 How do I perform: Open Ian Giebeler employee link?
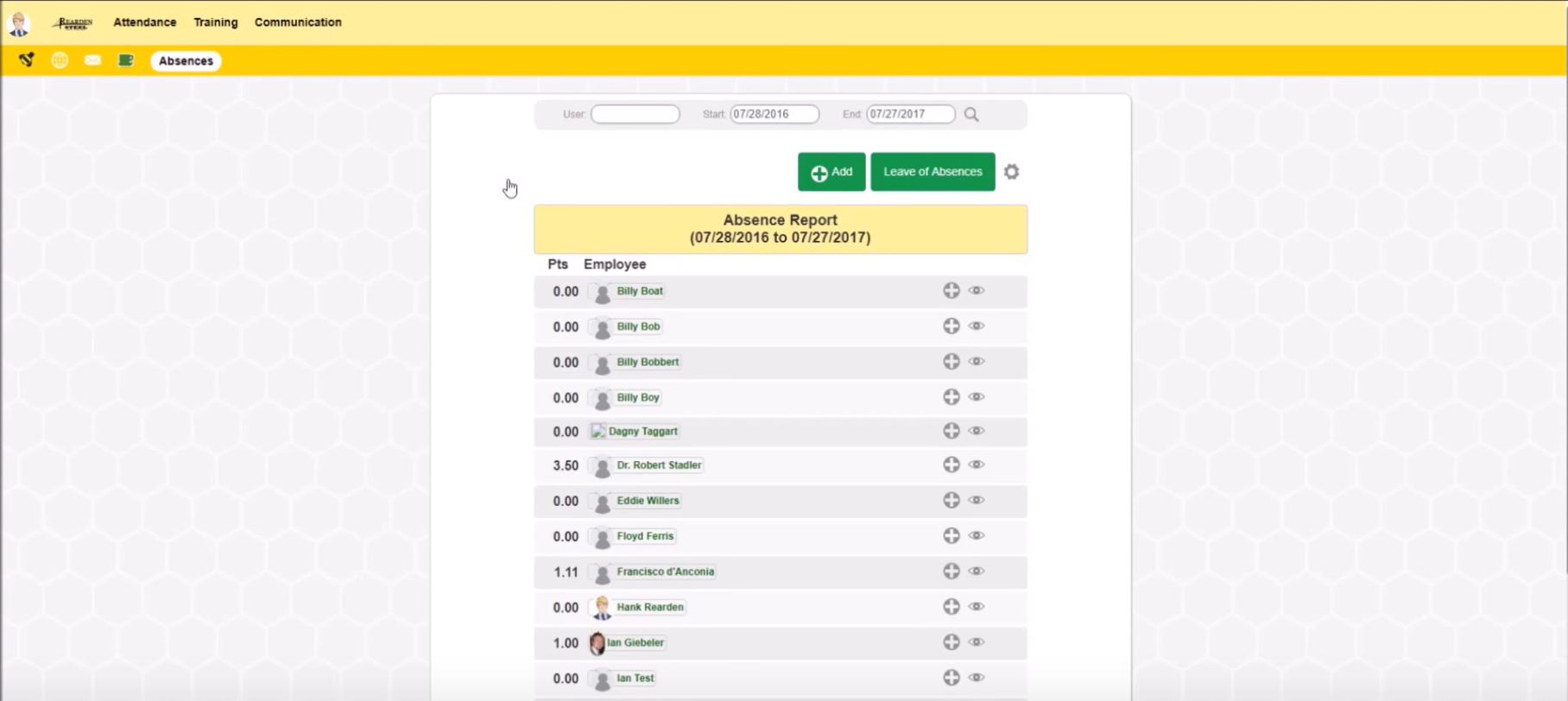[x=635, y=642]
